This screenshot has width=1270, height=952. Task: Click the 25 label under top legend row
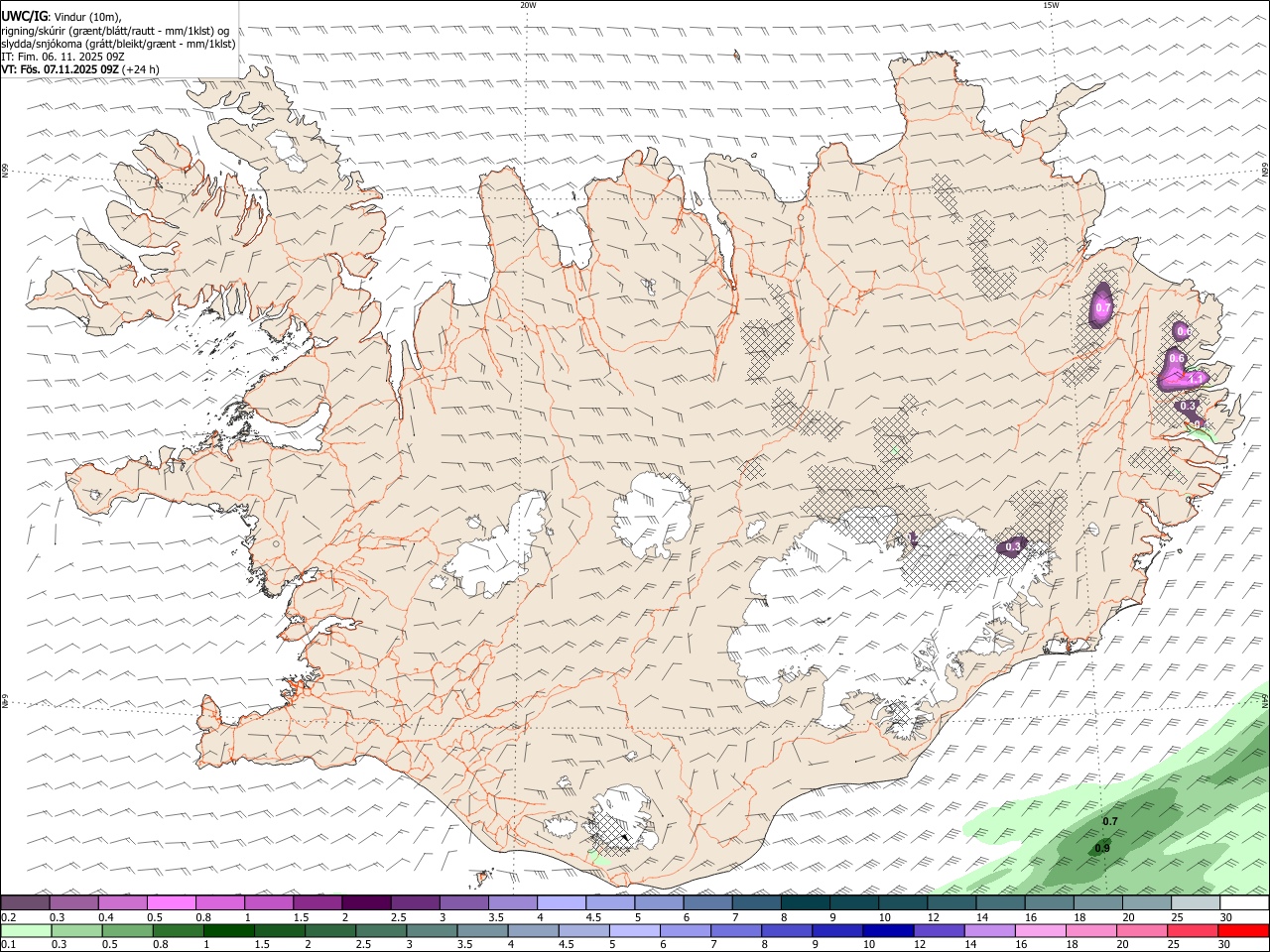click(x=1178, y=917)
